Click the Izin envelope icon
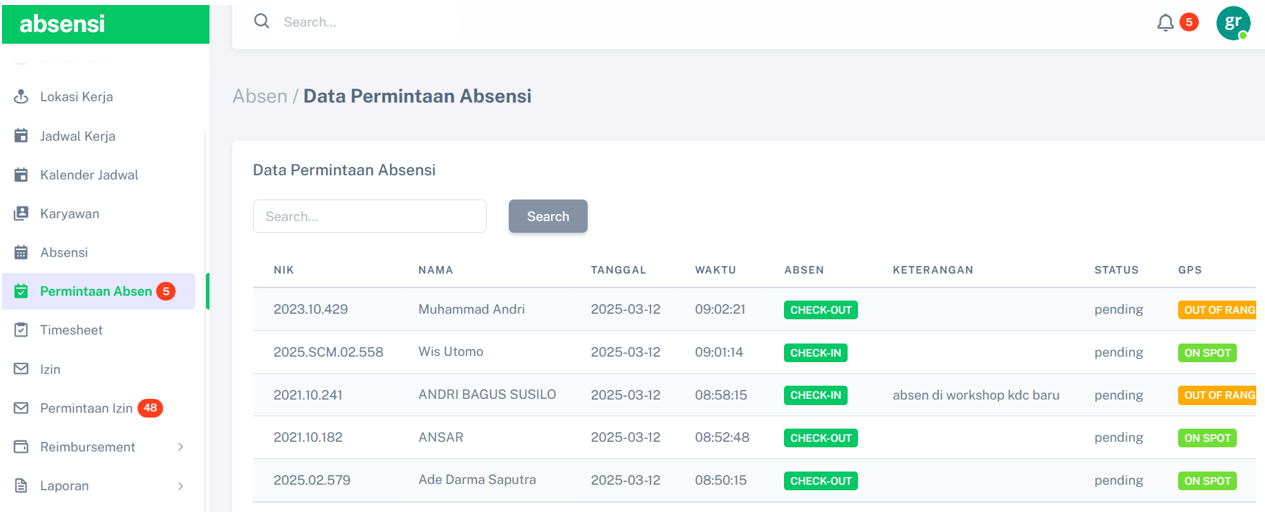Viewport: 1265px width, 512px height. (x=21, y=369)
